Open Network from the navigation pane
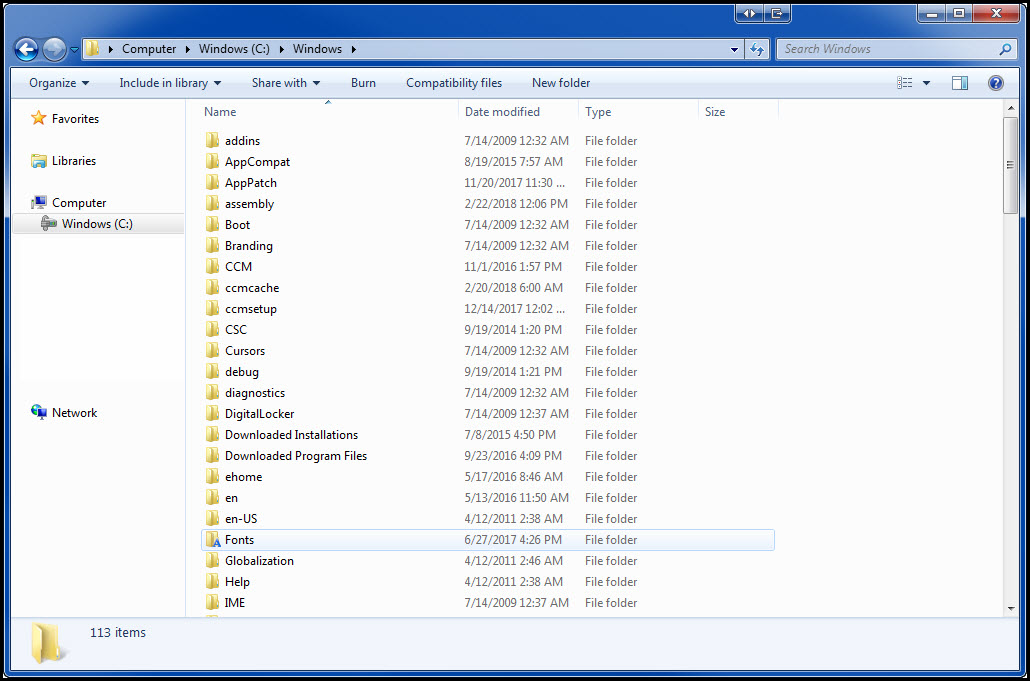This screenshot has height=681, width=1030. (x=72, y=412)
